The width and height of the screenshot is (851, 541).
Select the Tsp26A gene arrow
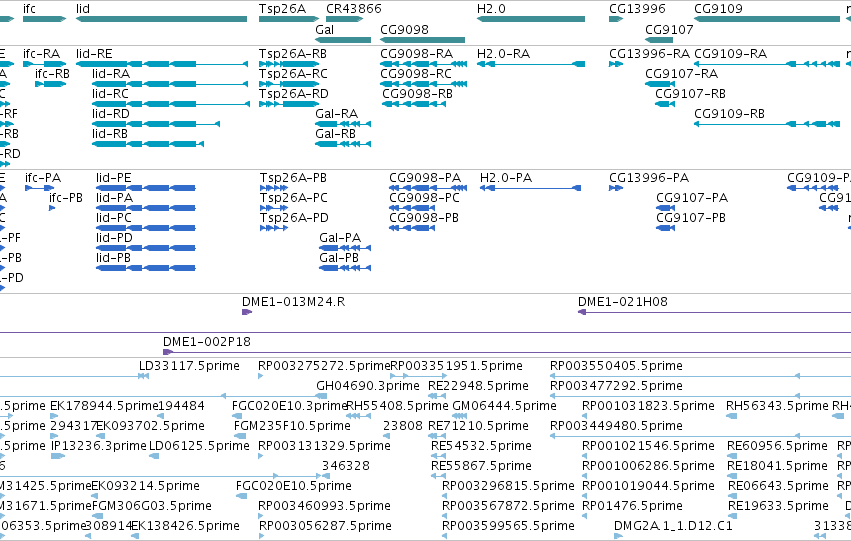coord(289,19)
